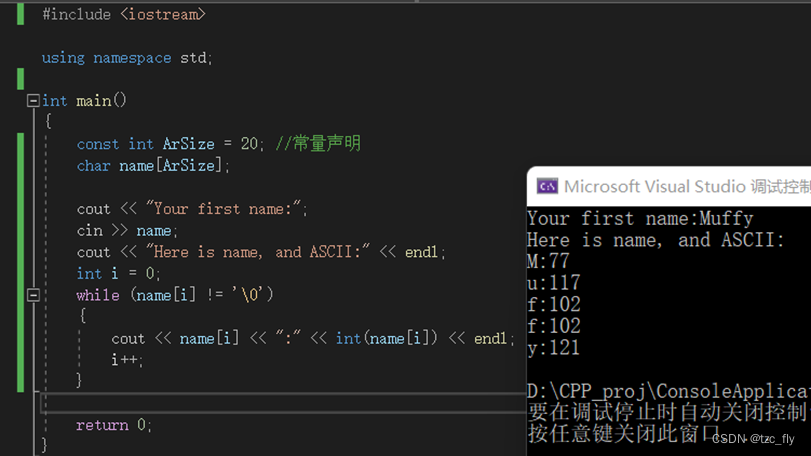Image resolution: width=811 pixels, height=456 pixels.
Task: Click the 'const int ArSize = 20;' declaration
Action: click(170, 144)
